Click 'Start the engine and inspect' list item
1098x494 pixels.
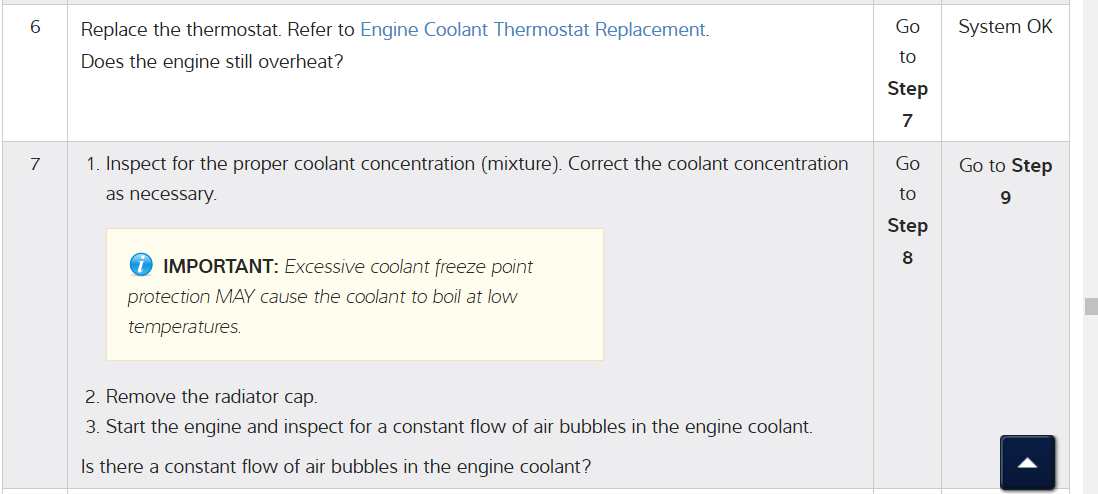[x=458, y=427]
